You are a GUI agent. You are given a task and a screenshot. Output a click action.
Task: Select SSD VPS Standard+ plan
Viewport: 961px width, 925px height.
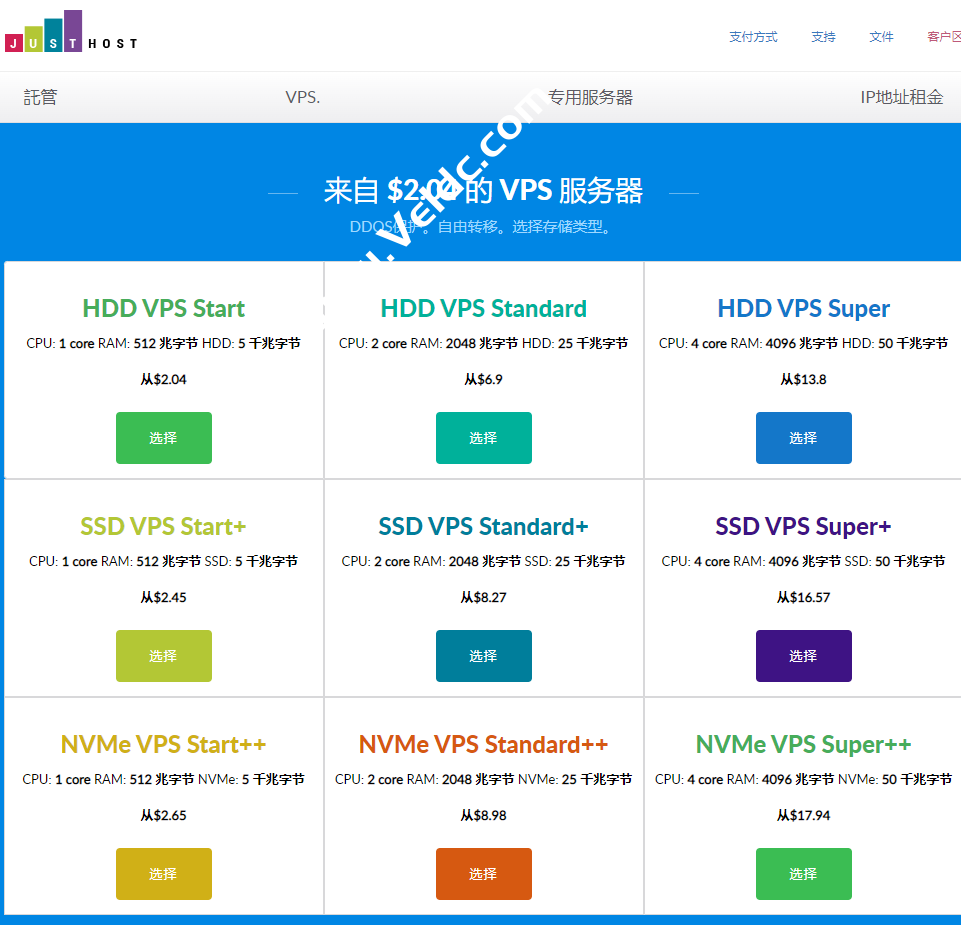tap(483, 655)
